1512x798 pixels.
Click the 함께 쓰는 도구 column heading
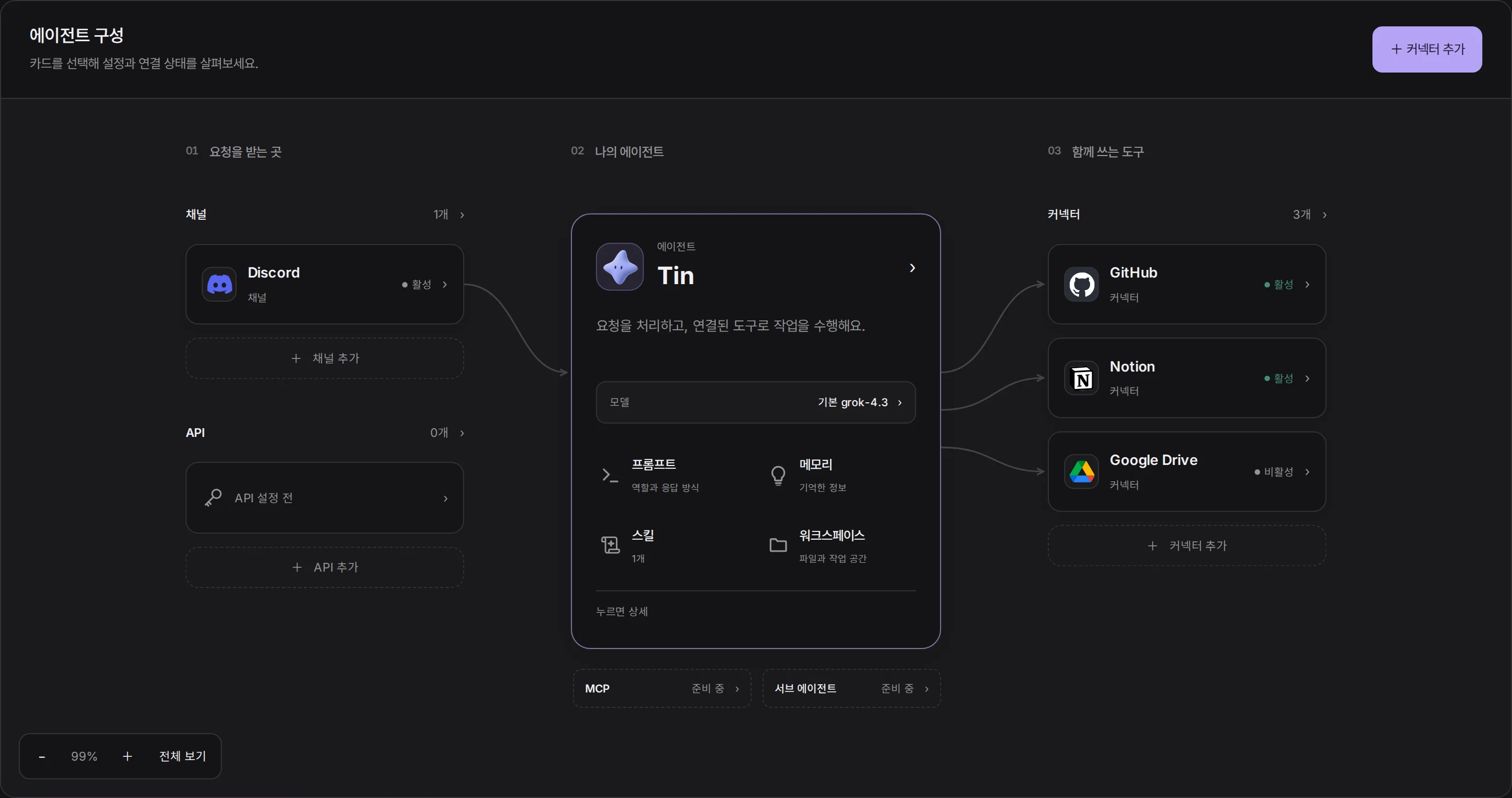pyautogui.click(x=1108, y=152)
